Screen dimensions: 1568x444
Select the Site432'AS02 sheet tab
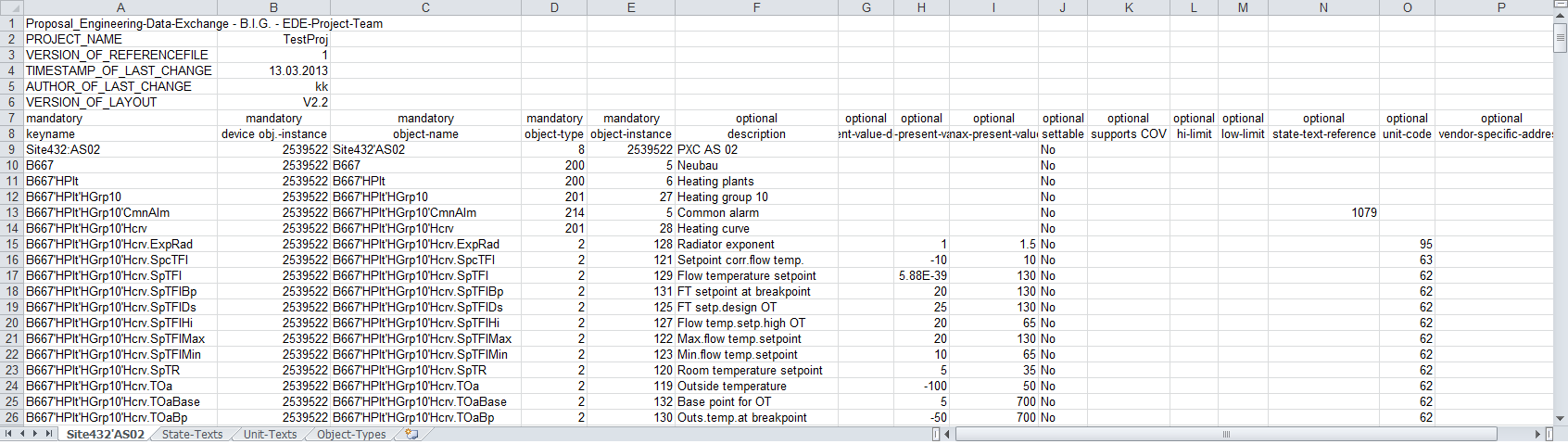[106, 434]
